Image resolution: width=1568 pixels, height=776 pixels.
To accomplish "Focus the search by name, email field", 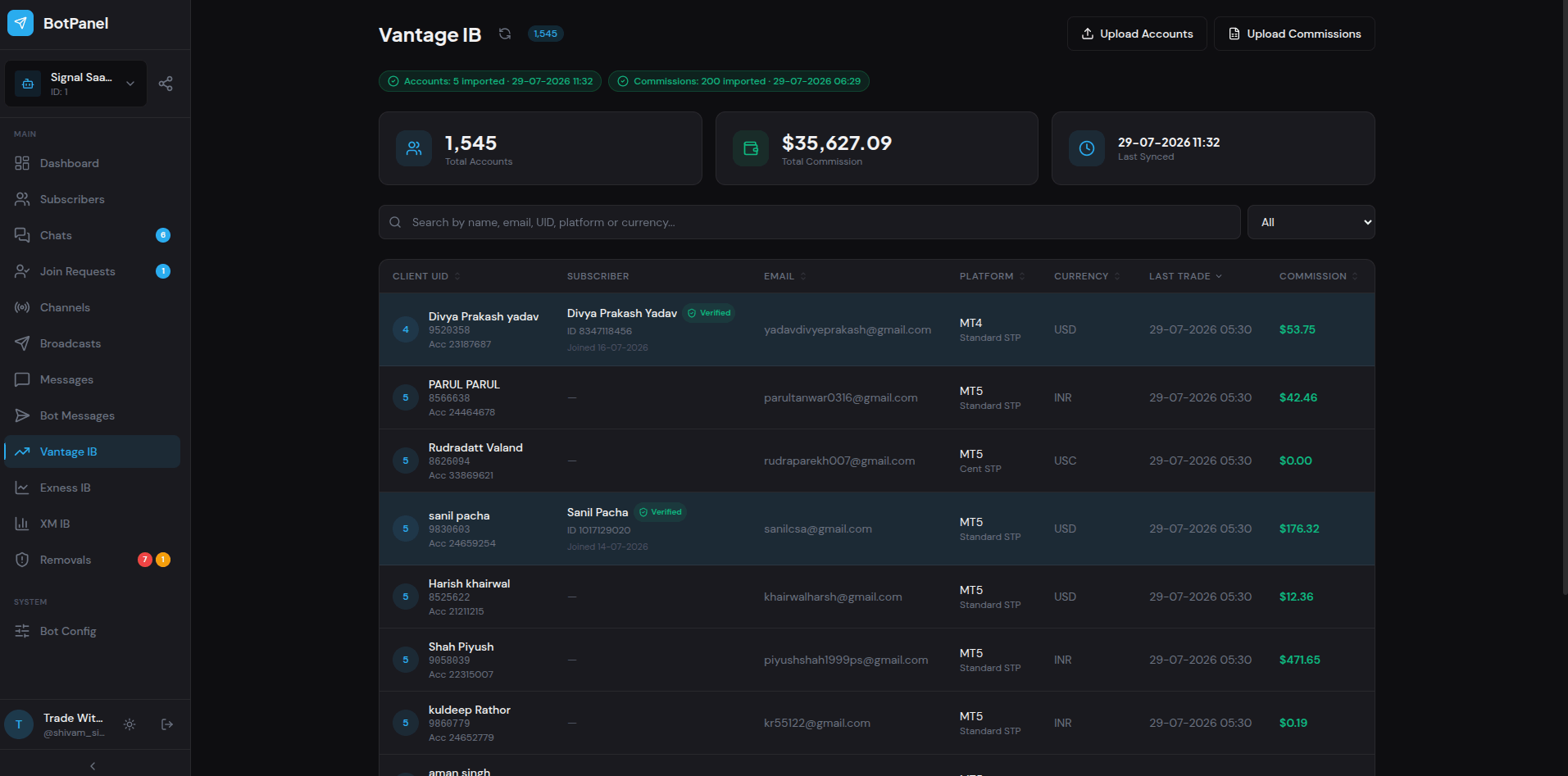I will pos(809,222).
